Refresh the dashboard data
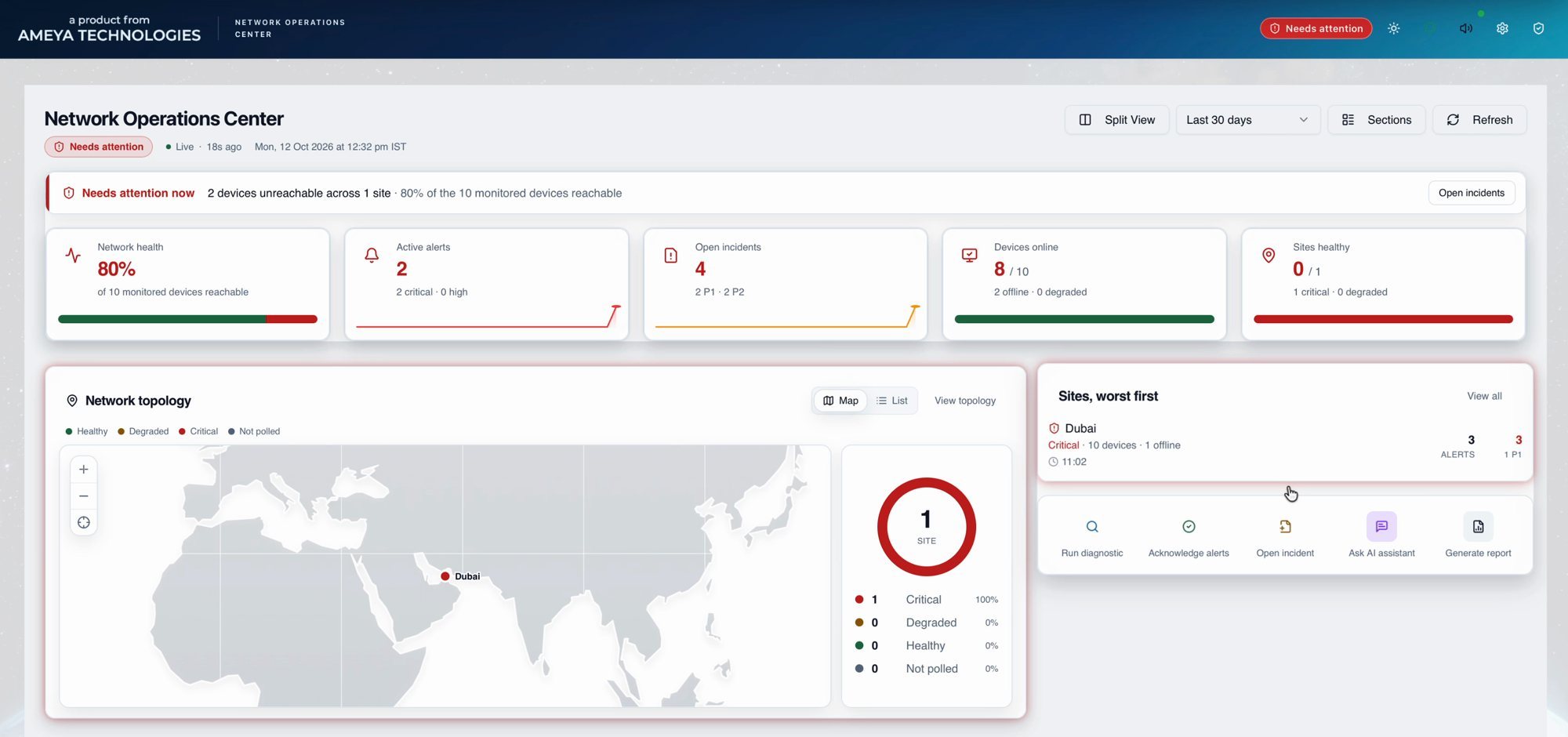The image size is (1568, 737). pyautogui.click(x=1479, y=120)
